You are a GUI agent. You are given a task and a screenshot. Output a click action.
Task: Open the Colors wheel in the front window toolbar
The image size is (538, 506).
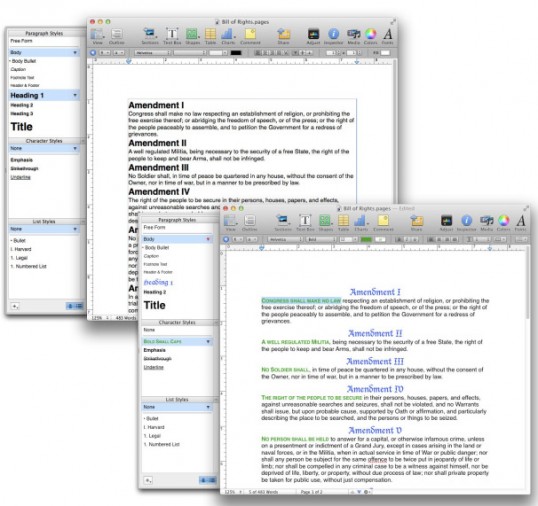tap(503, 220)
